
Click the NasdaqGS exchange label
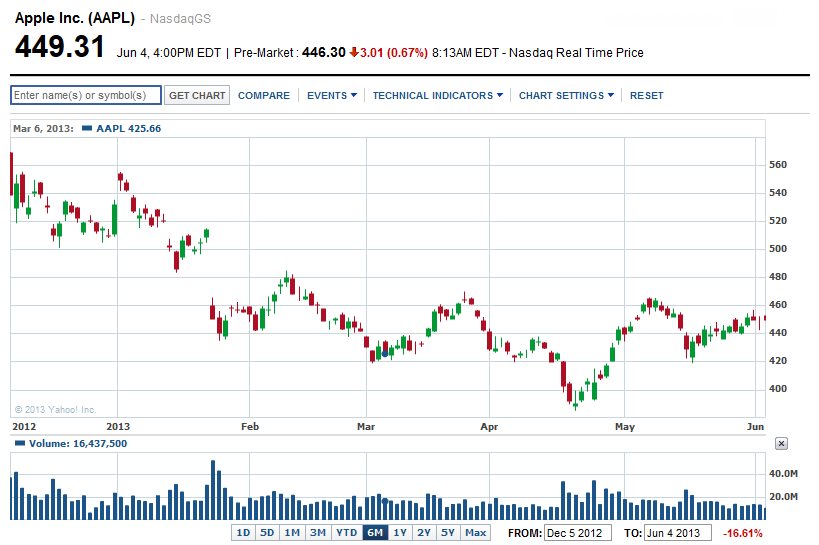(x=180, y=19)
